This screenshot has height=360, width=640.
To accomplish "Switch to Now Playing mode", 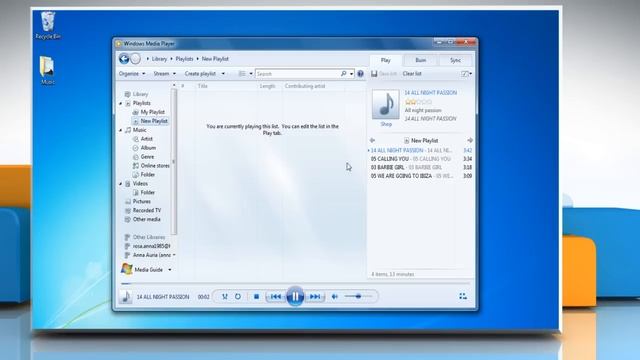I will pos(463,296).
